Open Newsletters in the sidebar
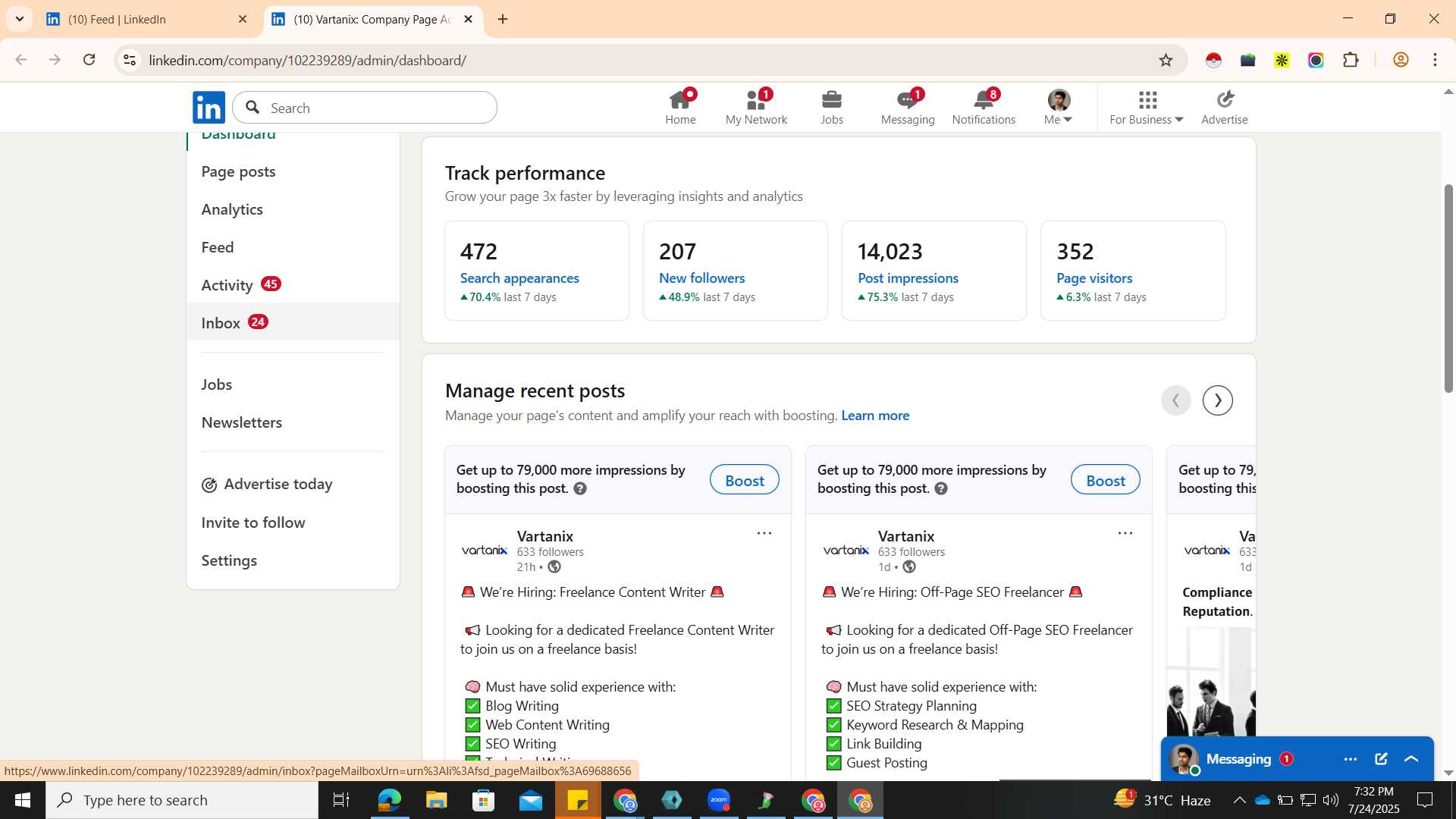1456x819 pixels. (x=242, y=422)
